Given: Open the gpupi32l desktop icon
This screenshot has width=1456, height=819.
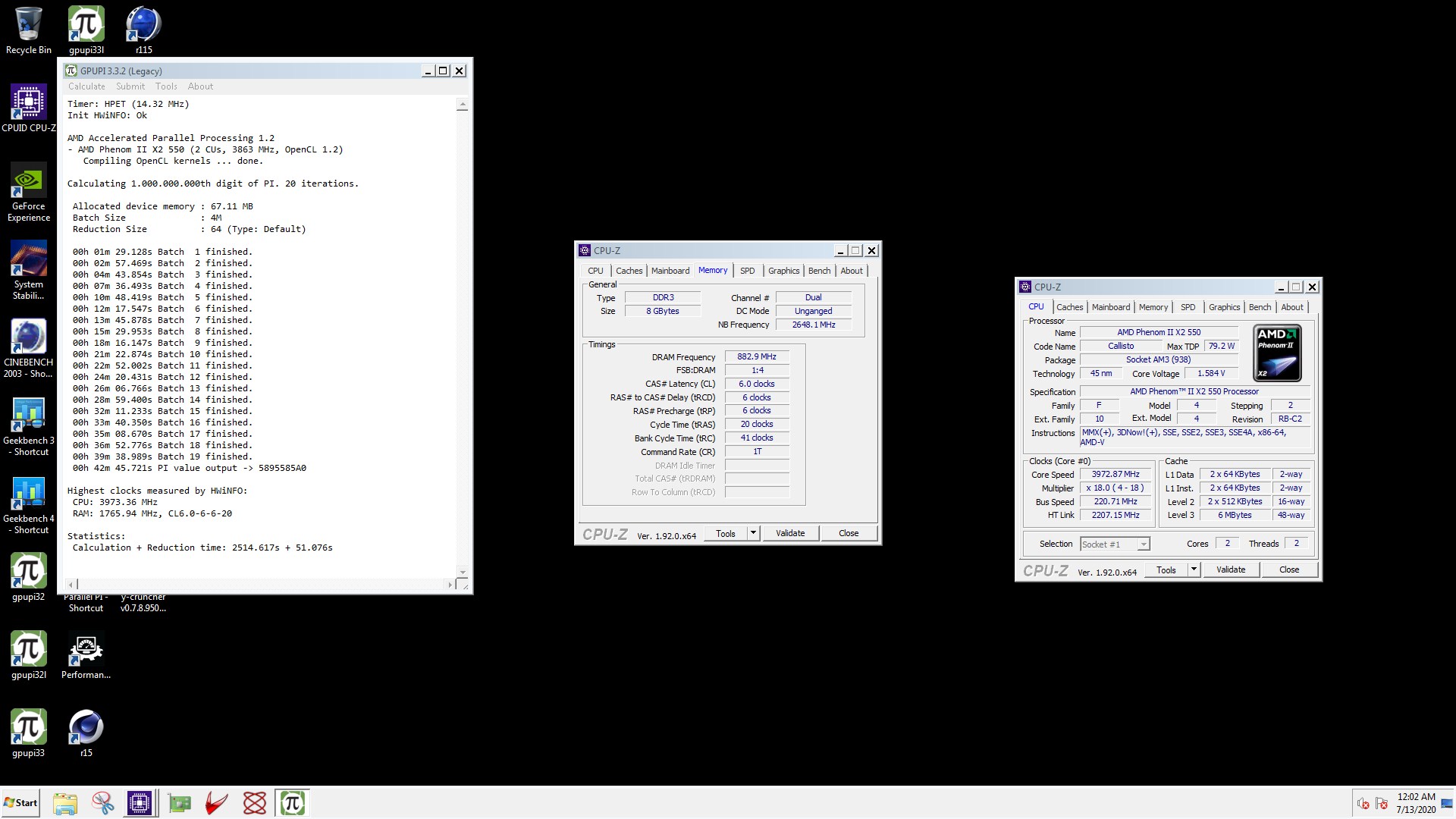Looking at the screenshot, I should pos(29,655).
